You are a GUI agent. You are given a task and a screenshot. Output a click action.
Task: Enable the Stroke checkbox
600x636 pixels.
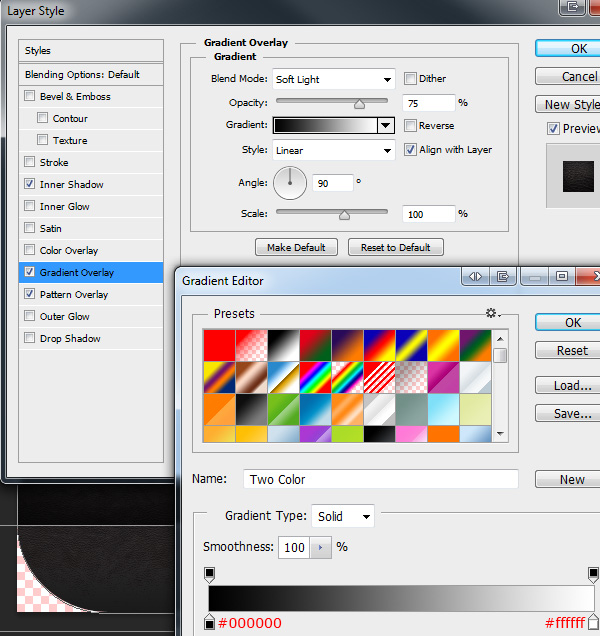click(x=30, y=162)
